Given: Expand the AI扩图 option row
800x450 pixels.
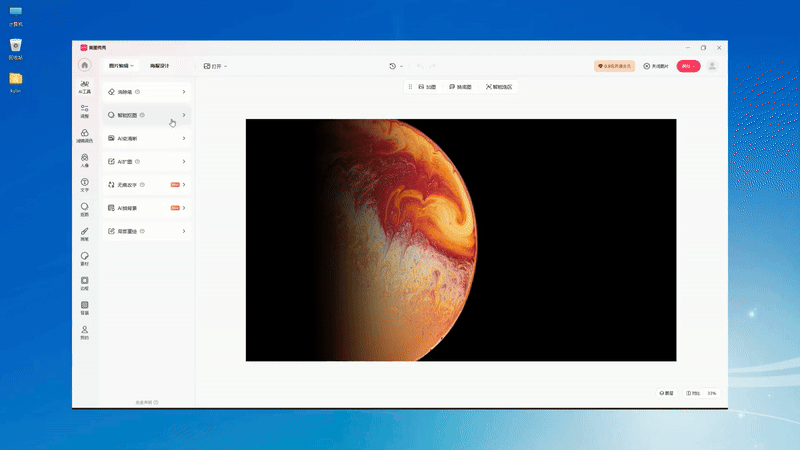Looking at the screenshot, I should pos(146,162).
